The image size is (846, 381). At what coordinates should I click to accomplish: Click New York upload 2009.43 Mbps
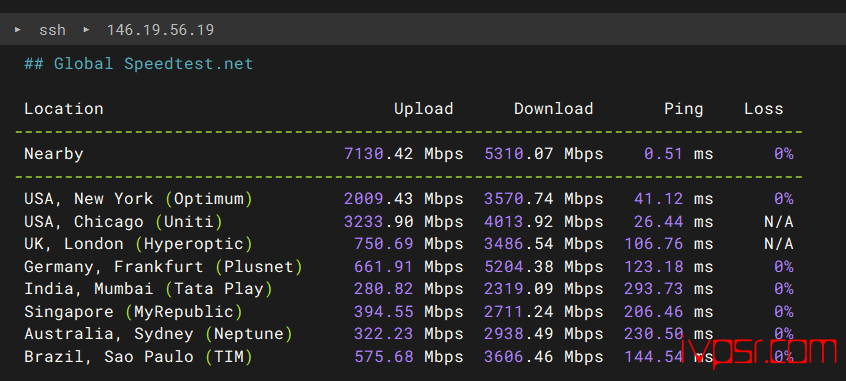(404, 199)
